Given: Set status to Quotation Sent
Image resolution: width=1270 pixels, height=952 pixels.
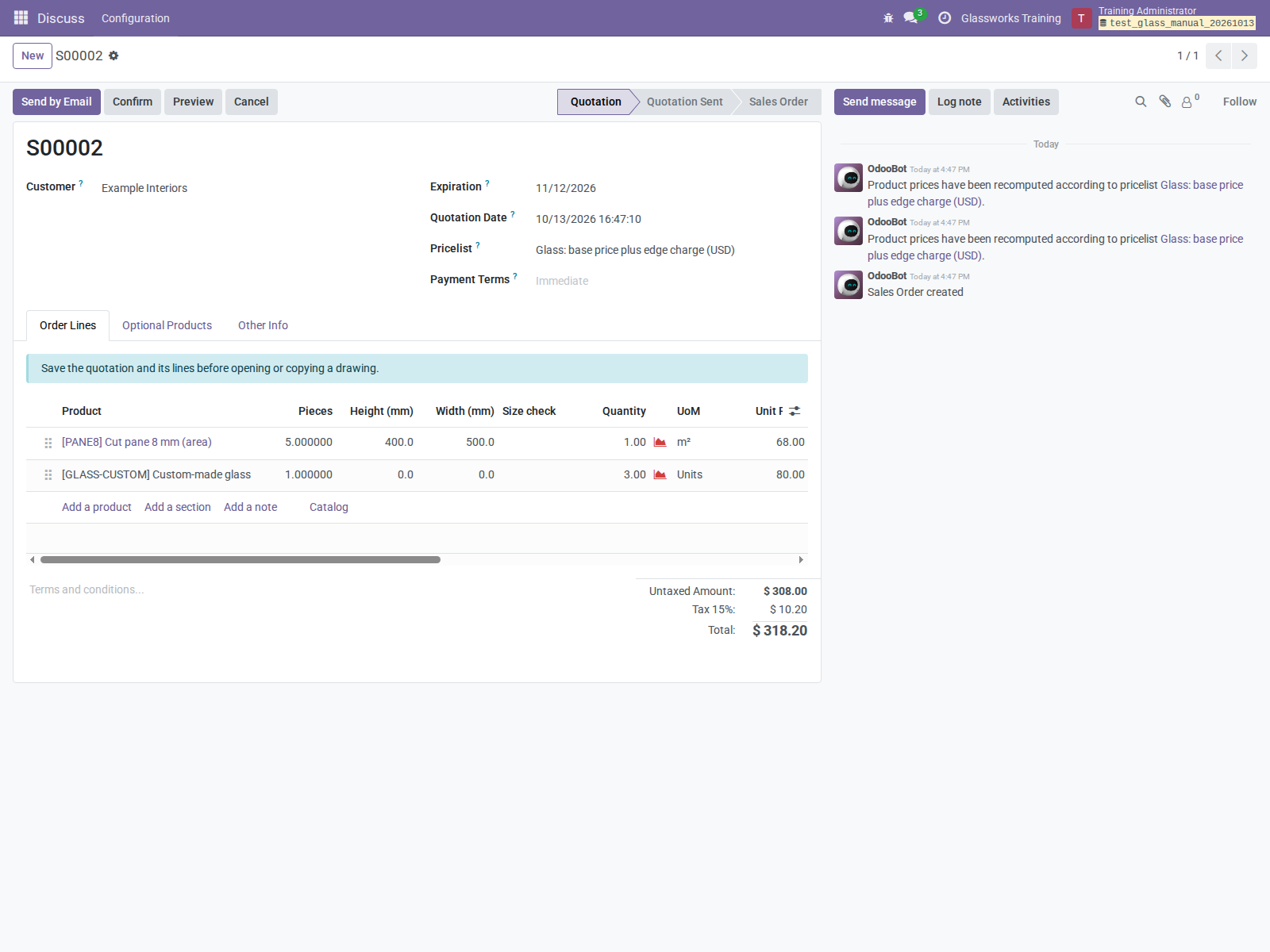Looking at the screenshot, I should [x=684, y=102].
